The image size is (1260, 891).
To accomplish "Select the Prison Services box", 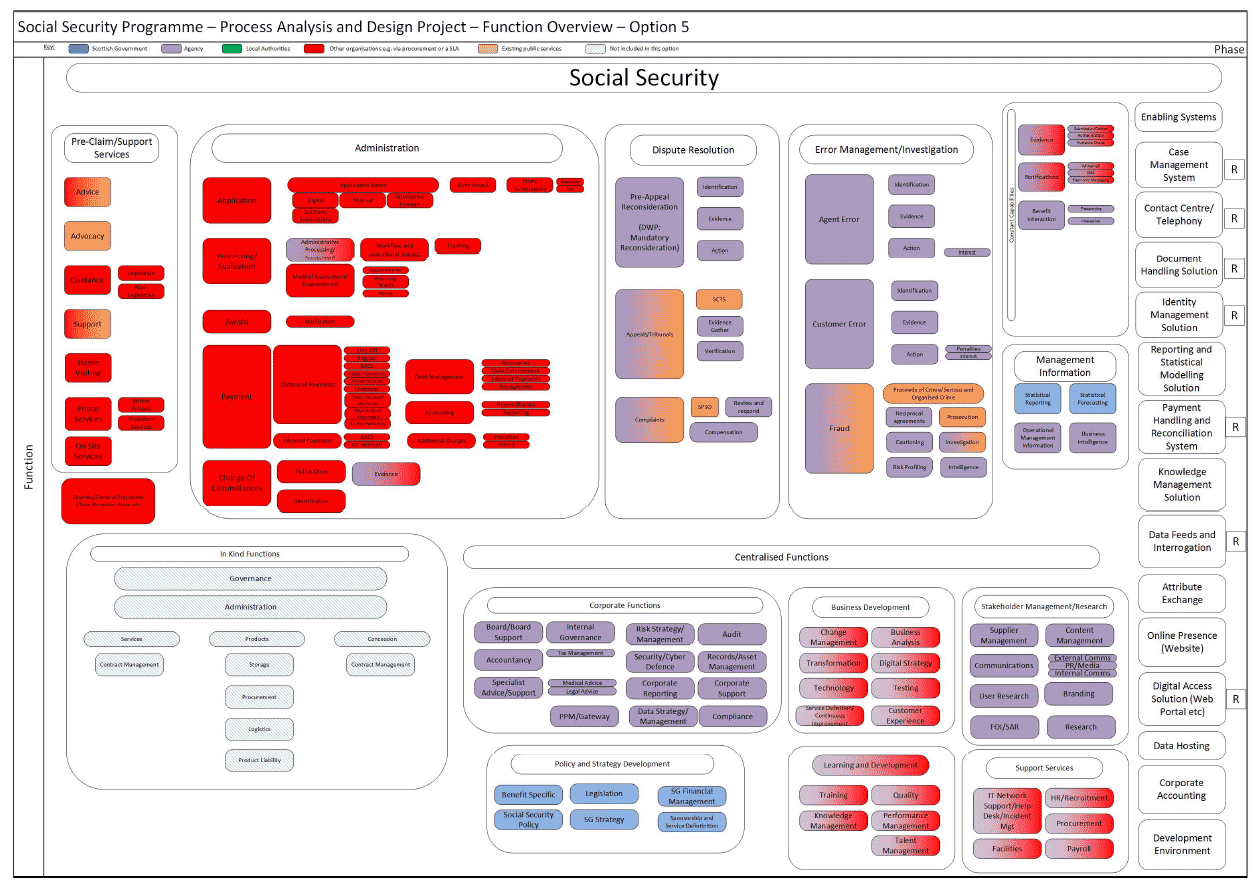I will pos(88,413).
